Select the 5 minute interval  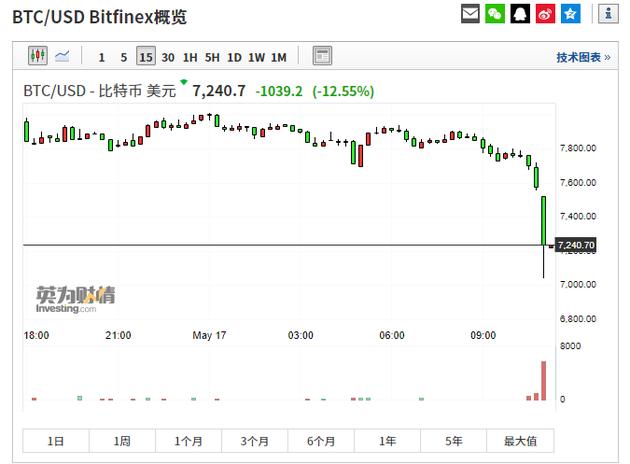124,57
